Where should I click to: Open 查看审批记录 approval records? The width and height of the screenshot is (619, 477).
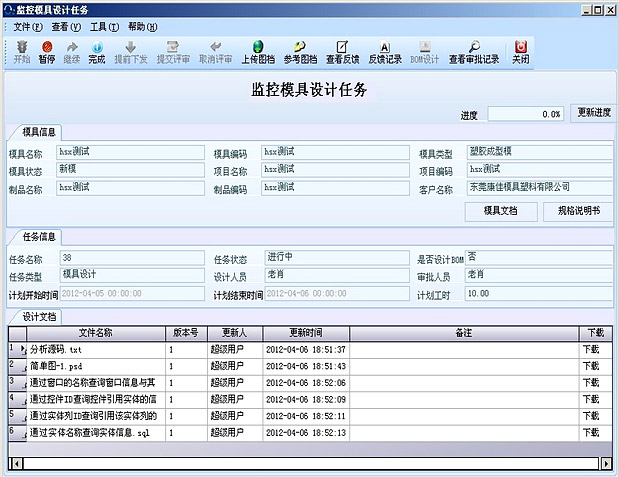point(473,51)
